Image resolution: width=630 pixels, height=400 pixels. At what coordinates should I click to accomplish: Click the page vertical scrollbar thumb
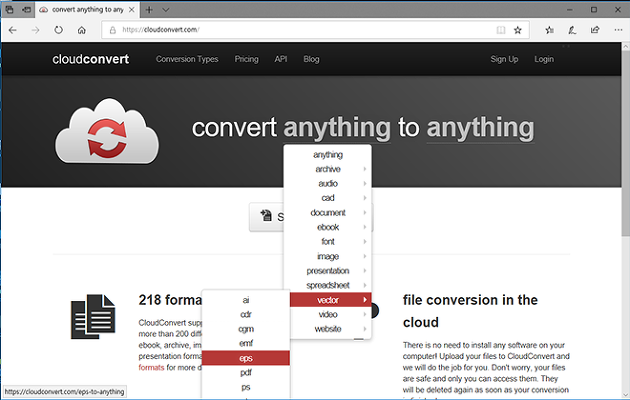coord(625,144)
